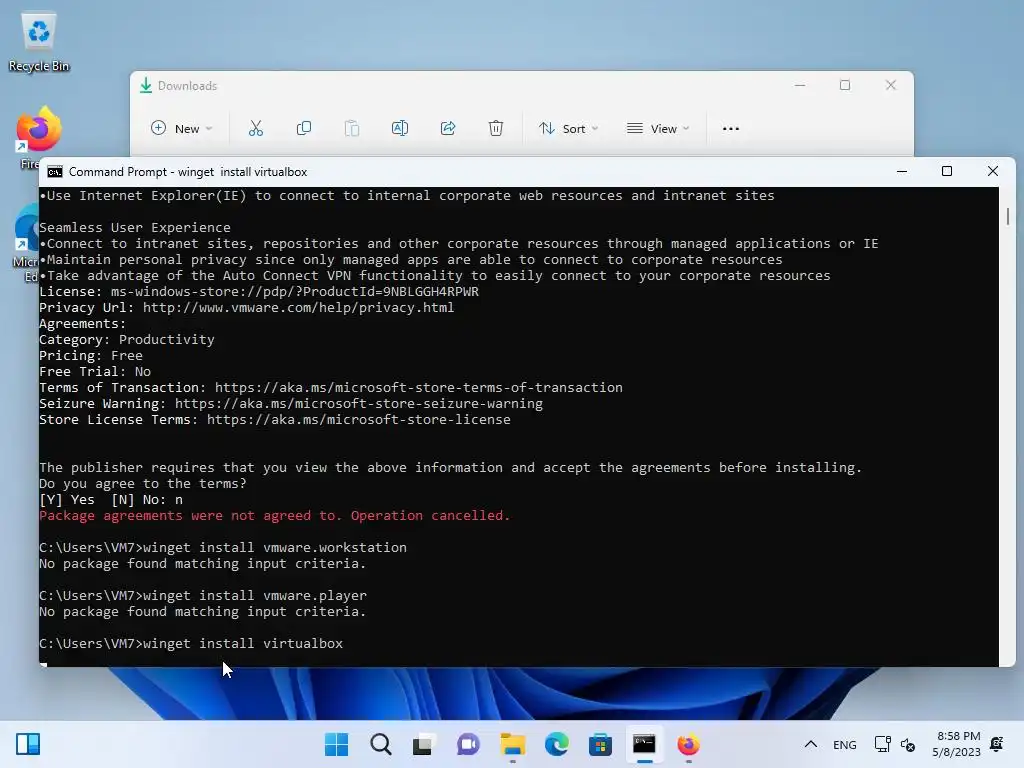Viewport: 1024px width, 768px height.
Task: Open the Widgets icon on taskbar
Action: 28,744
